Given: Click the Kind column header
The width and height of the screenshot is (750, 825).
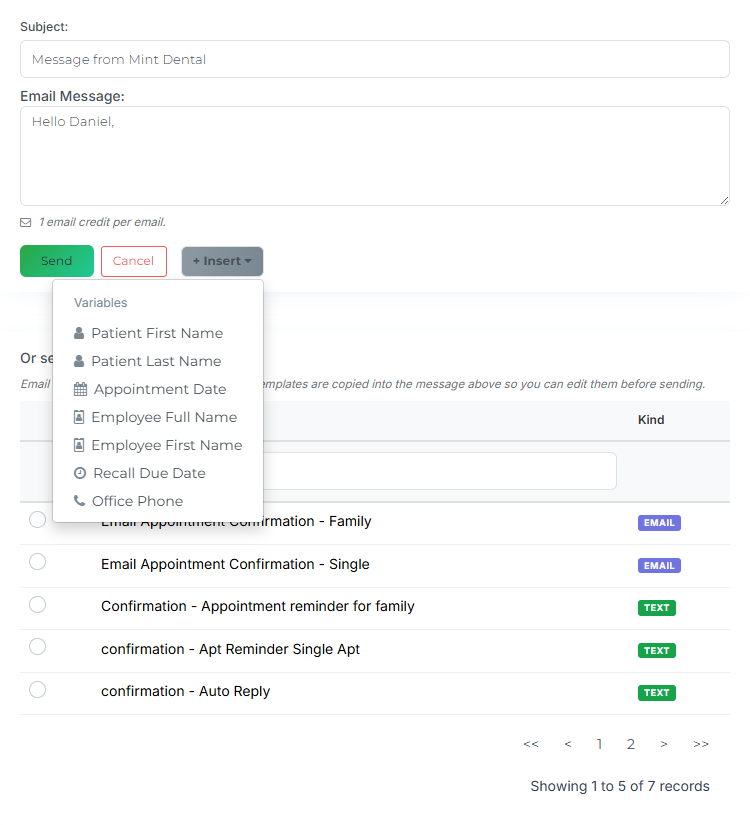Looking at the screenshot, I should [x=651, y=420].
